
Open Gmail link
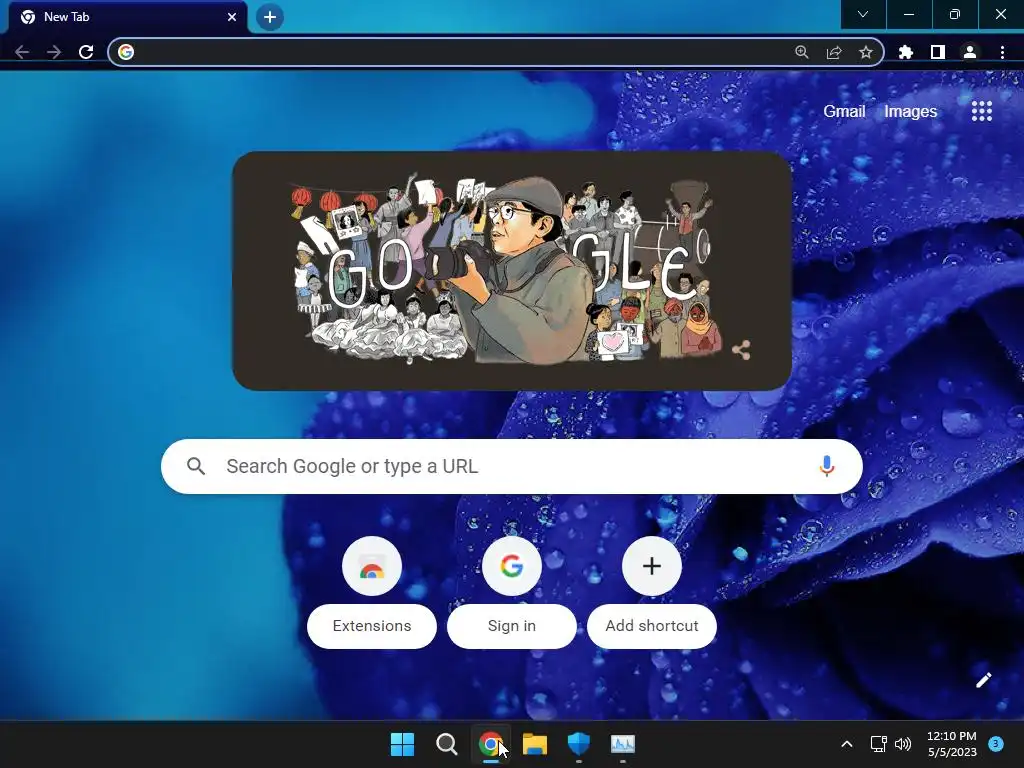(844, 112)
